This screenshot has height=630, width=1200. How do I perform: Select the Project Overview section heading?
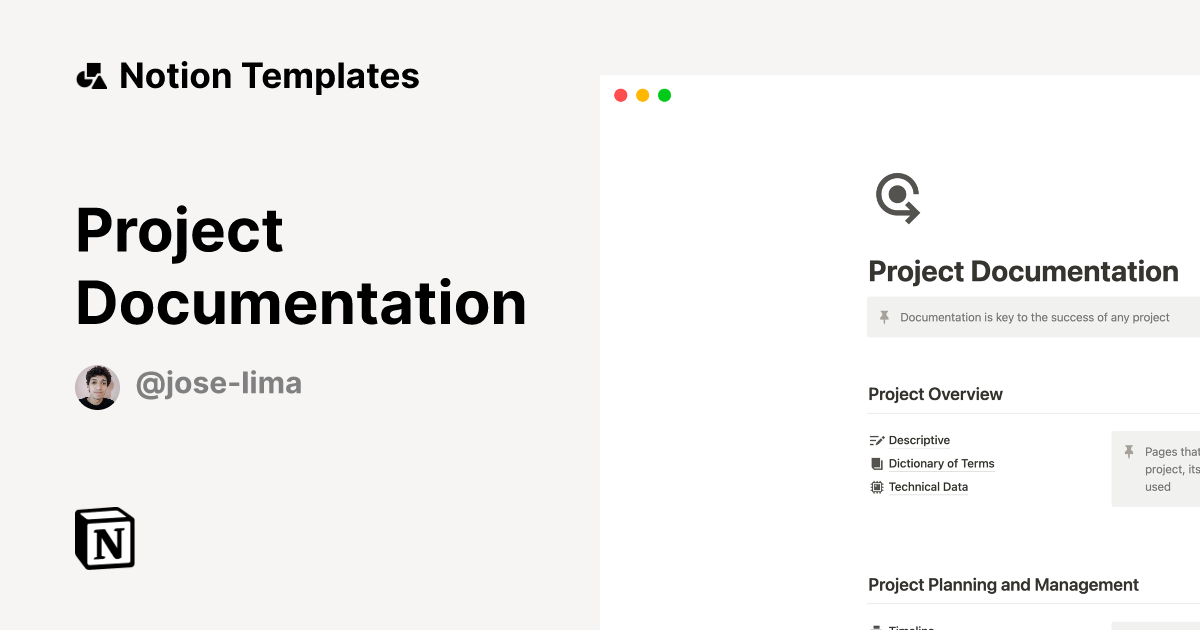(x=935, y=394)
